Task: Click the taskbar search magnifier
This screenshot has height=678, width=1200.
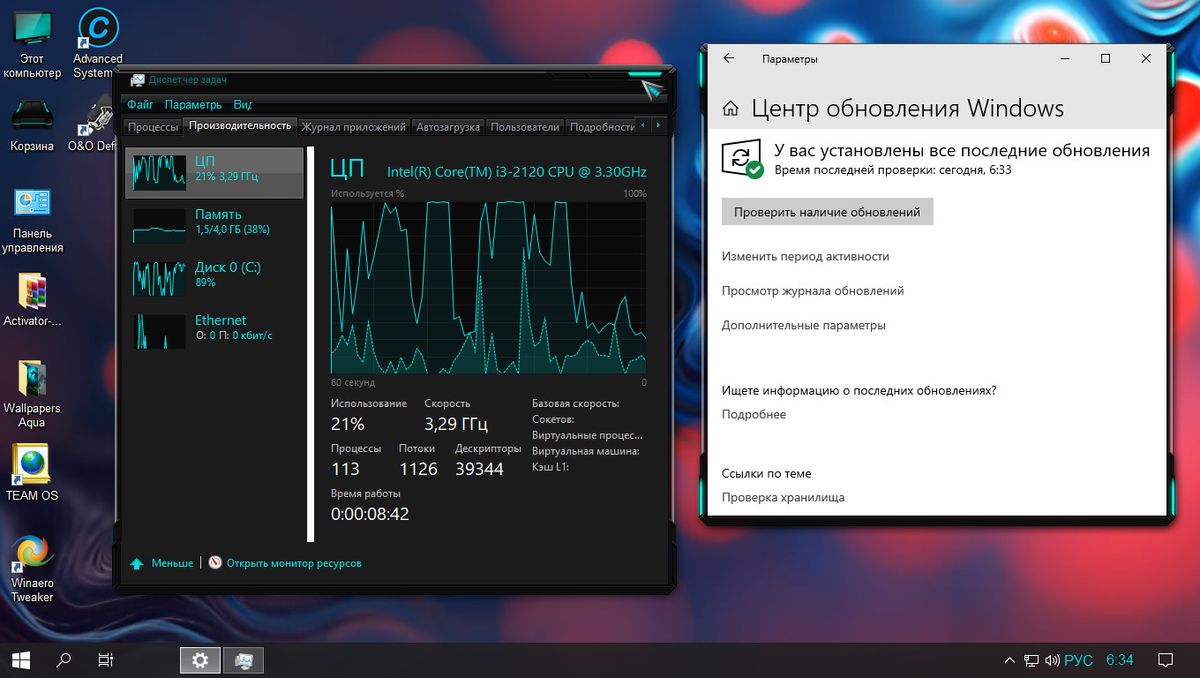Action: point(63,660)
